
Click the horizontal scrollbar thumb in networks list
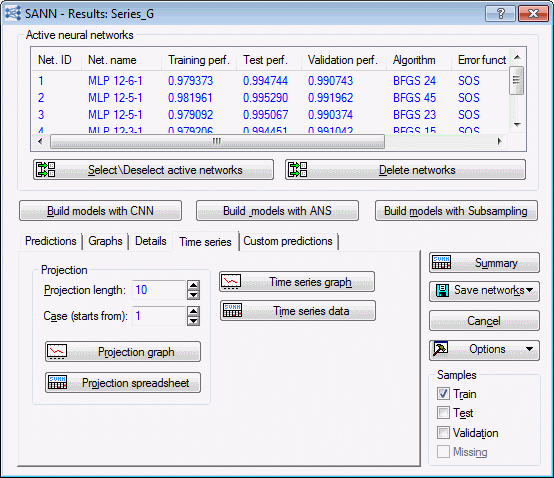217,141
